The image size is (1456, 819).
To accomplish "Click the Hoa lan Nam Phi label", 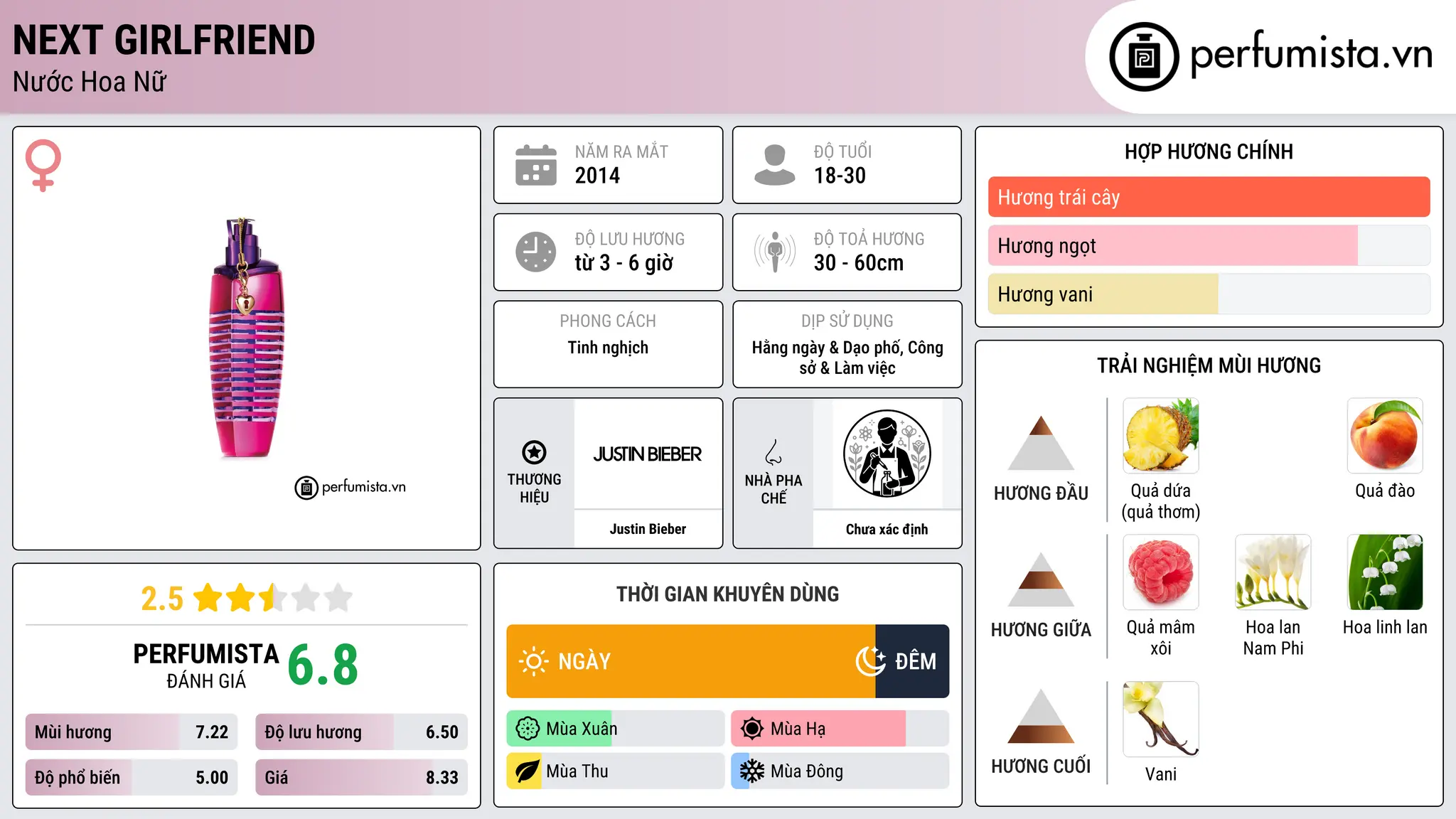I will pos(1273,638).
